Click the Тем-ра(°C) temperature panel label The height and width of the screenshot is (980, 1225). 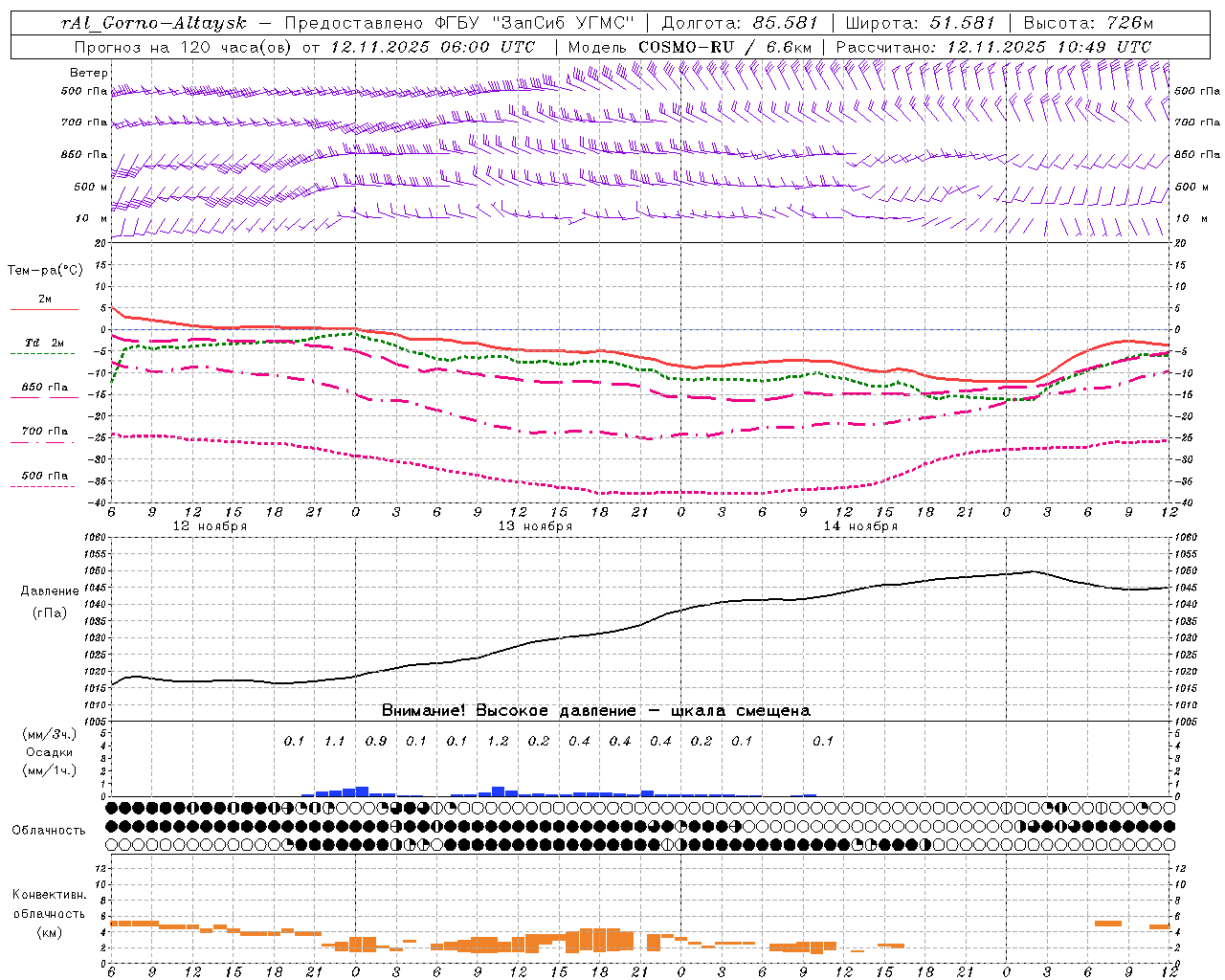45,271
